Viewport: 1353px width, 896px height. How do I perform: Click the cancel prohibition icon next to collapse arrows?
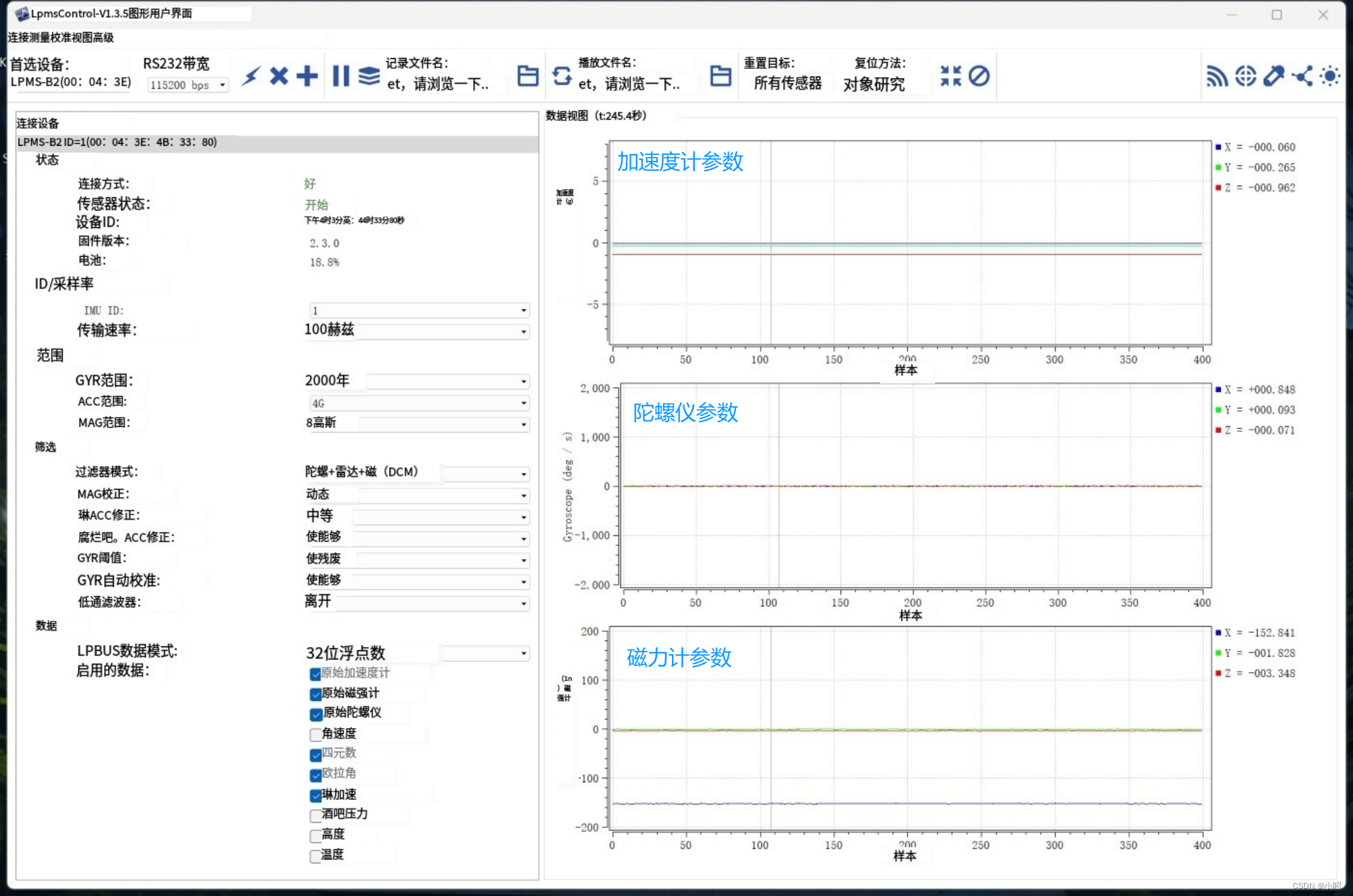tap(978, 76)
